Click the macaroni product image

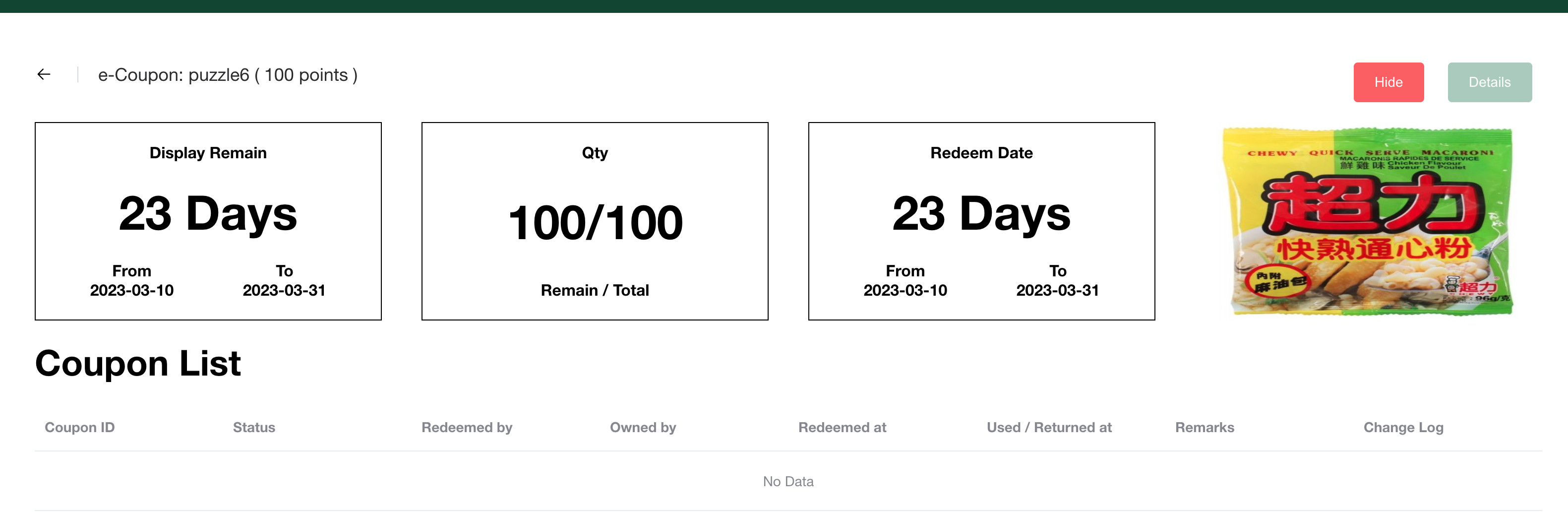(x=1367, y=222)
